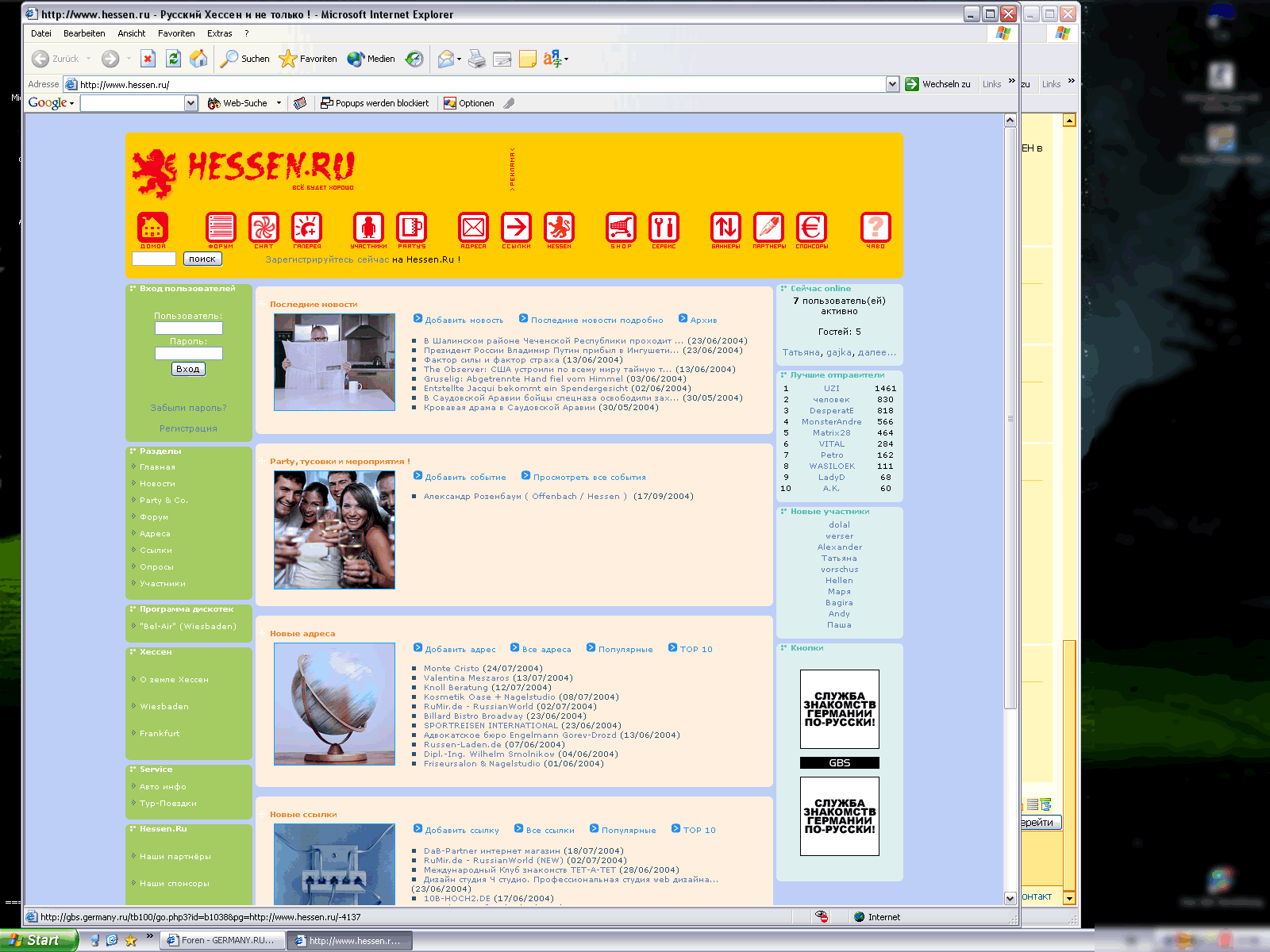Expand the Google search box dropdown

190,103
